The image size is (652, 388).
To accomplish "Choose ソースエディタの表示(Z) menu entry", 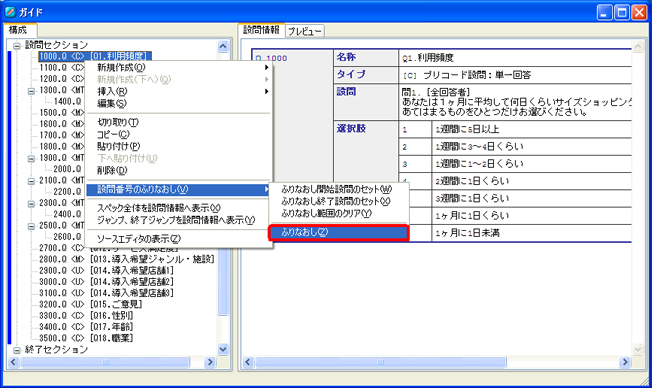I will [179, 239].
